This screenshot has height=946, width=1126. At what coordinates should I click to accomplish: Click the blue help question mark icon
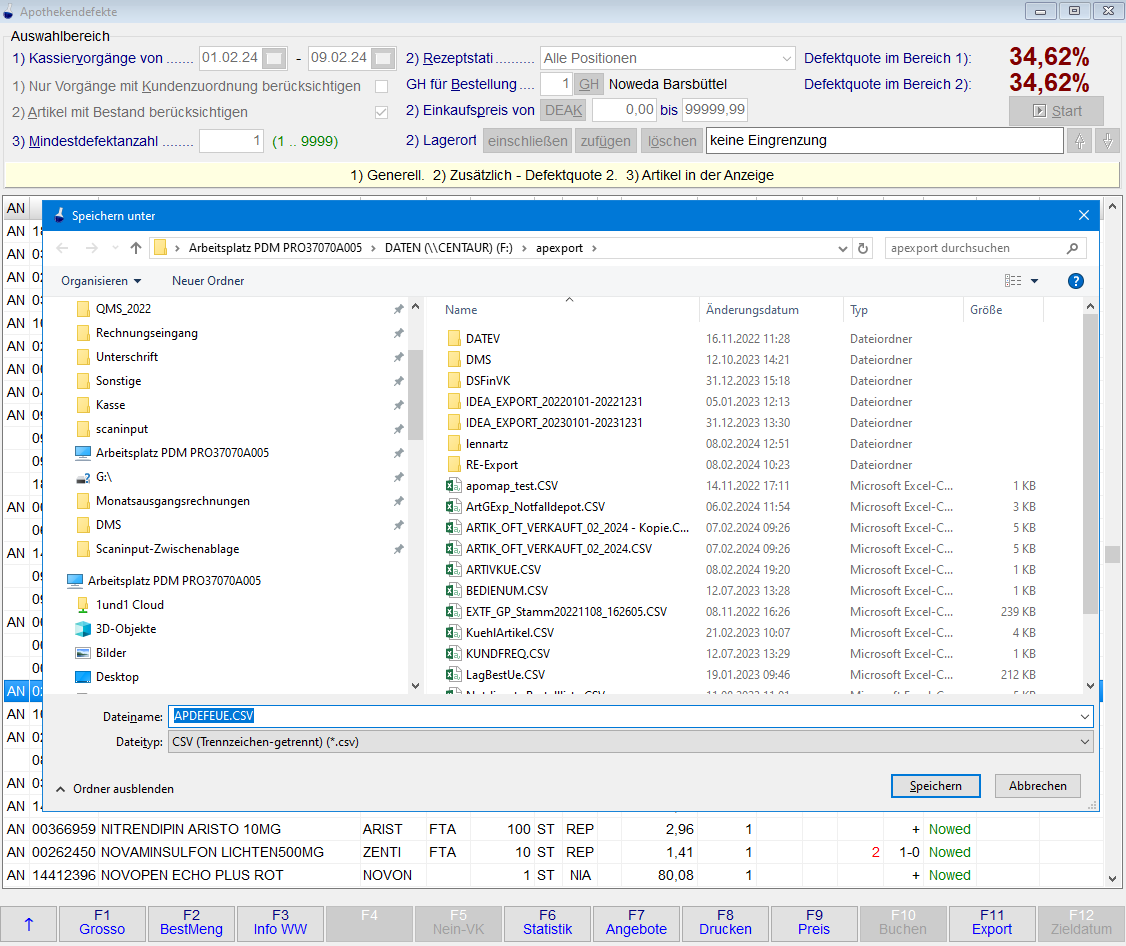[1076, 281]
